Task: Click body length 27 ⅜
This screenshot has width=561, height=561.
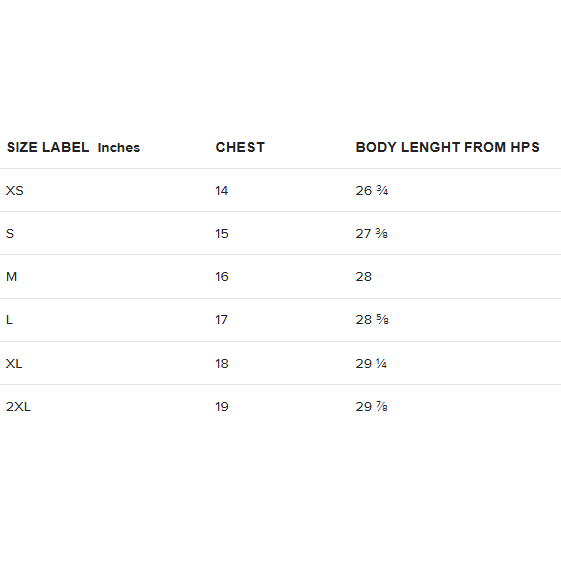Action: (372, 234)
